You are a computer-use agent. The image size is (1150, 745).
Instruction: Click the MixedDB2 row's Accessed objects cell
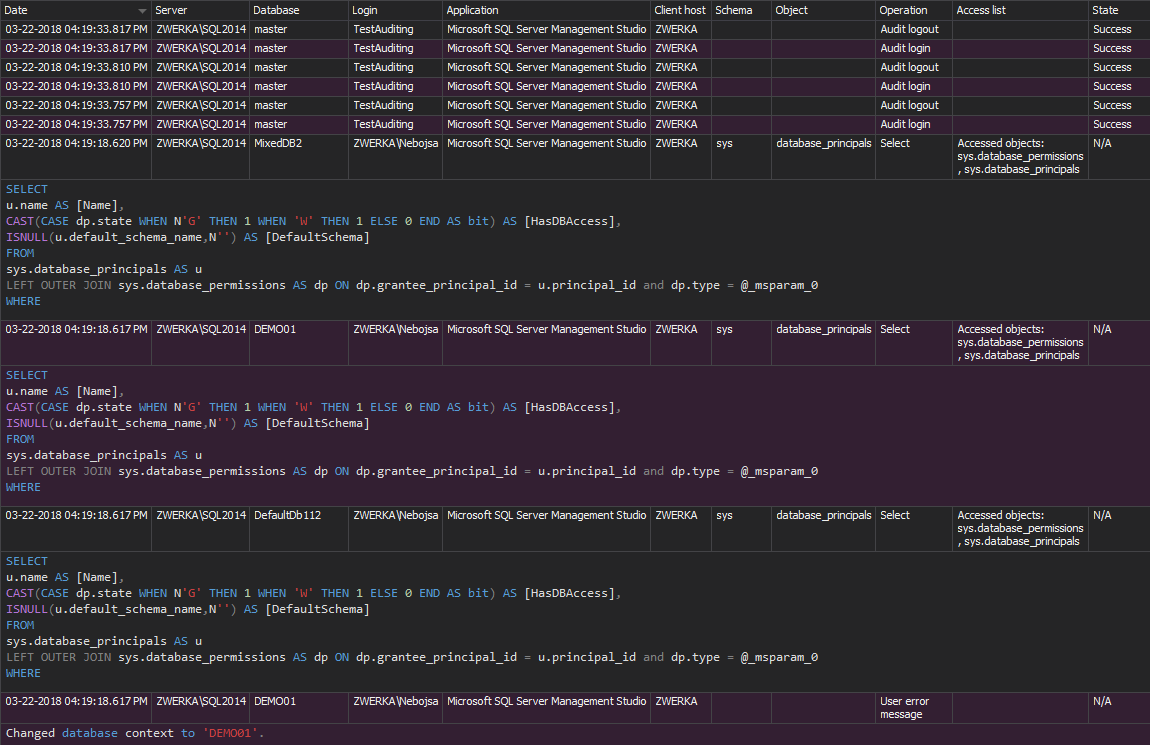tap(1019, 156)
